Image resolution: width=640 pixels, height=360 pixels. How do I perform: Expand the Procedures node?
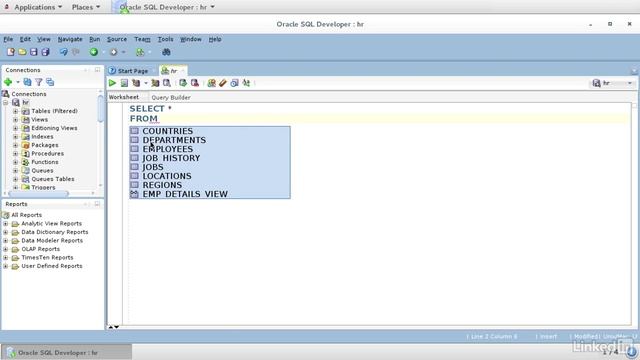(16, 153)
